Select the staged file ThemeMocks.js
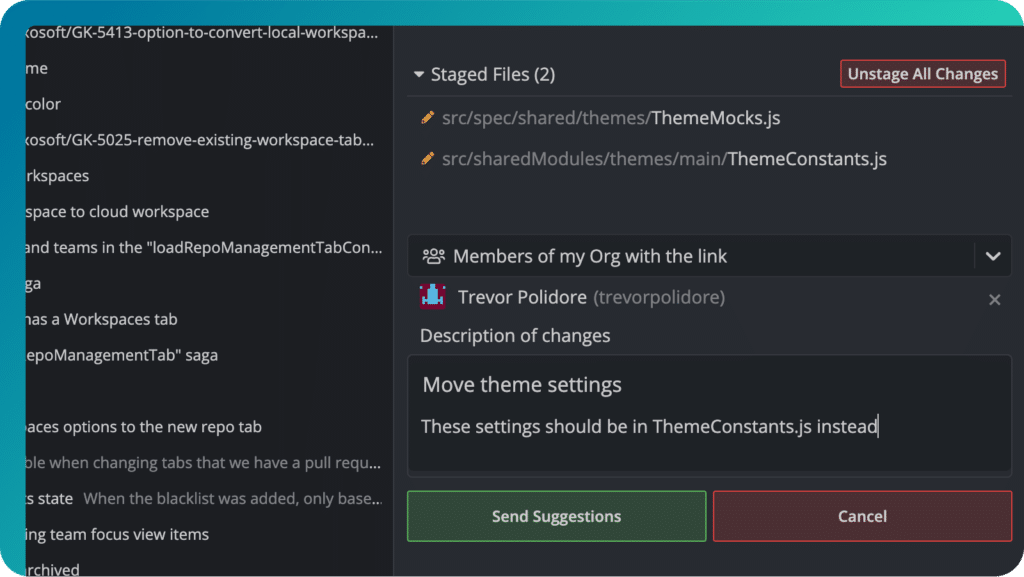 point(611,118)
